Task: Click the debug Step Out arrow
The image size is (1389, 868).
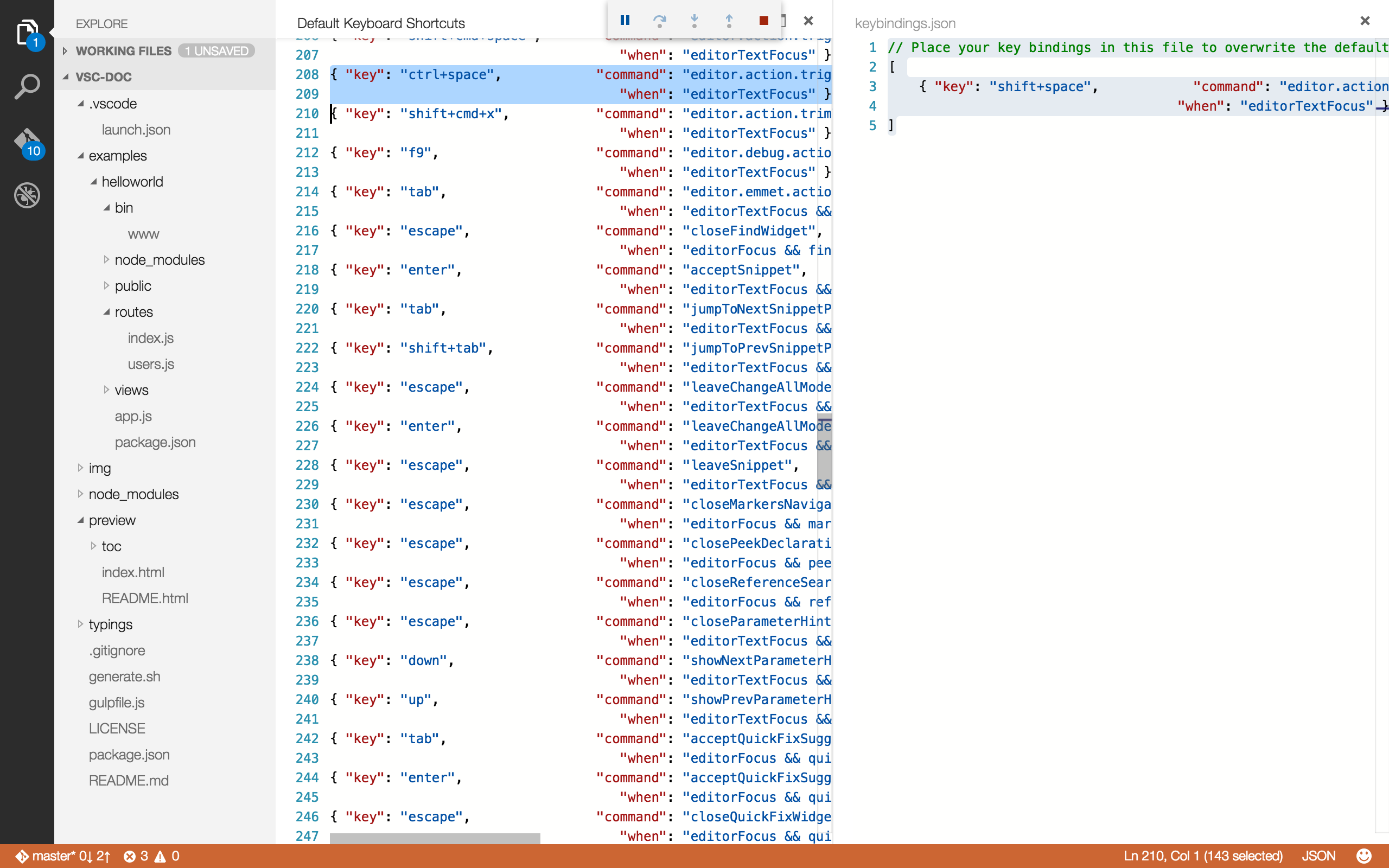Action: (729, 21)
